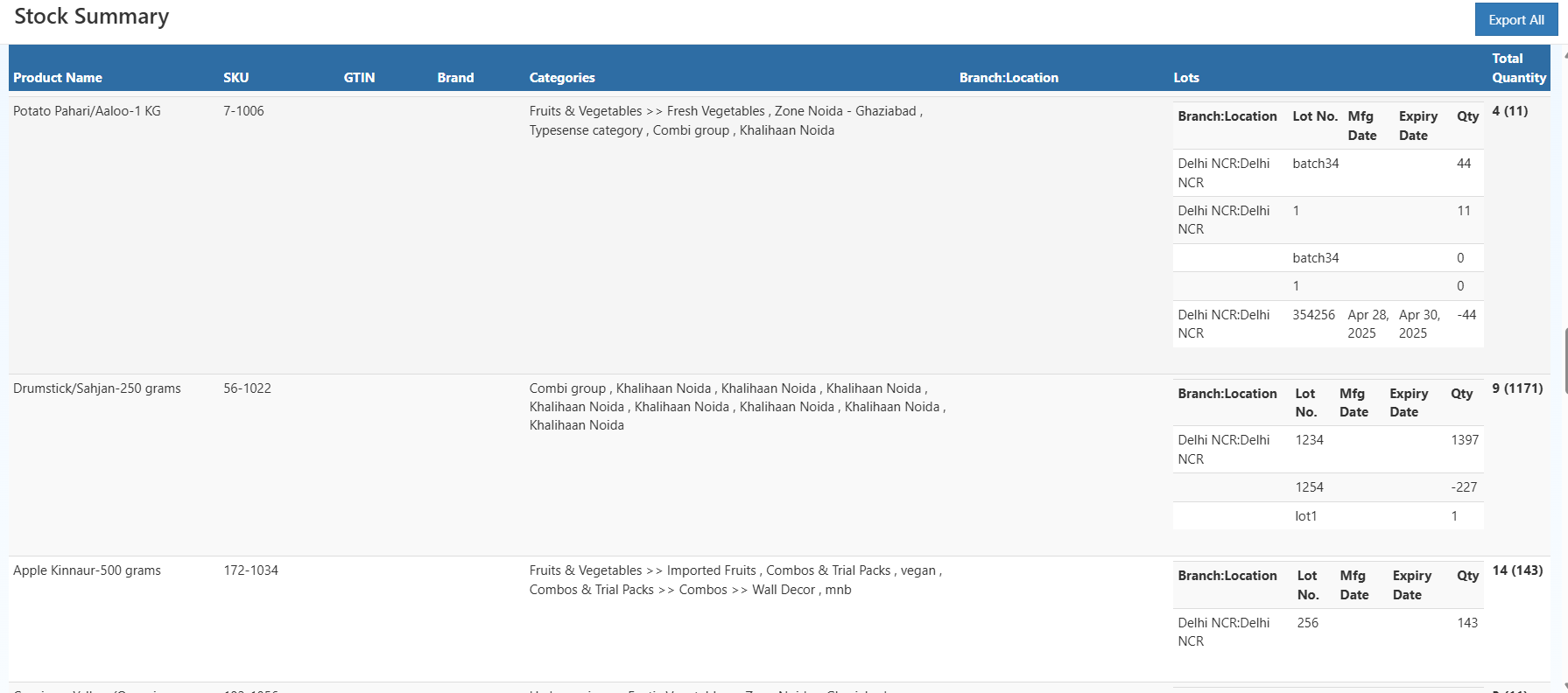Click the SKU column header
This screenshot has height=693, width=1568.
[x=236, y=78]
